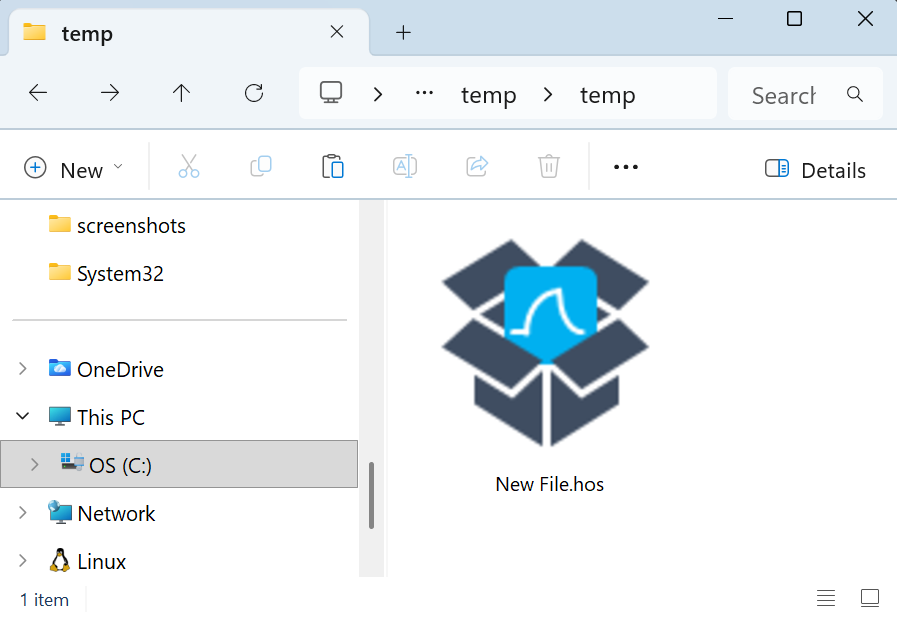Select the temp tab
The height and width of the screenshot is (617, 897).
pyautogui.click(x=189, y=33)
